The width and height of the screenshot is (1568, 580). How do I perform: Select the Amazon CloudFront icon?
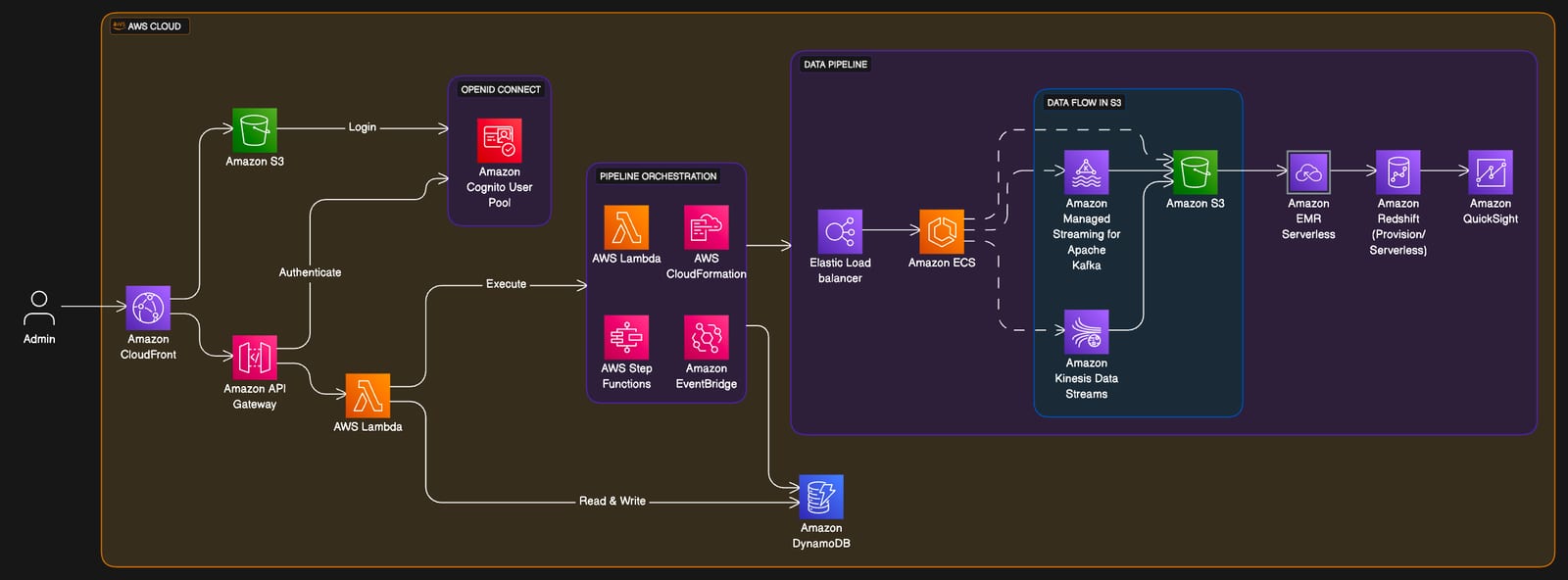coord(148,308)
